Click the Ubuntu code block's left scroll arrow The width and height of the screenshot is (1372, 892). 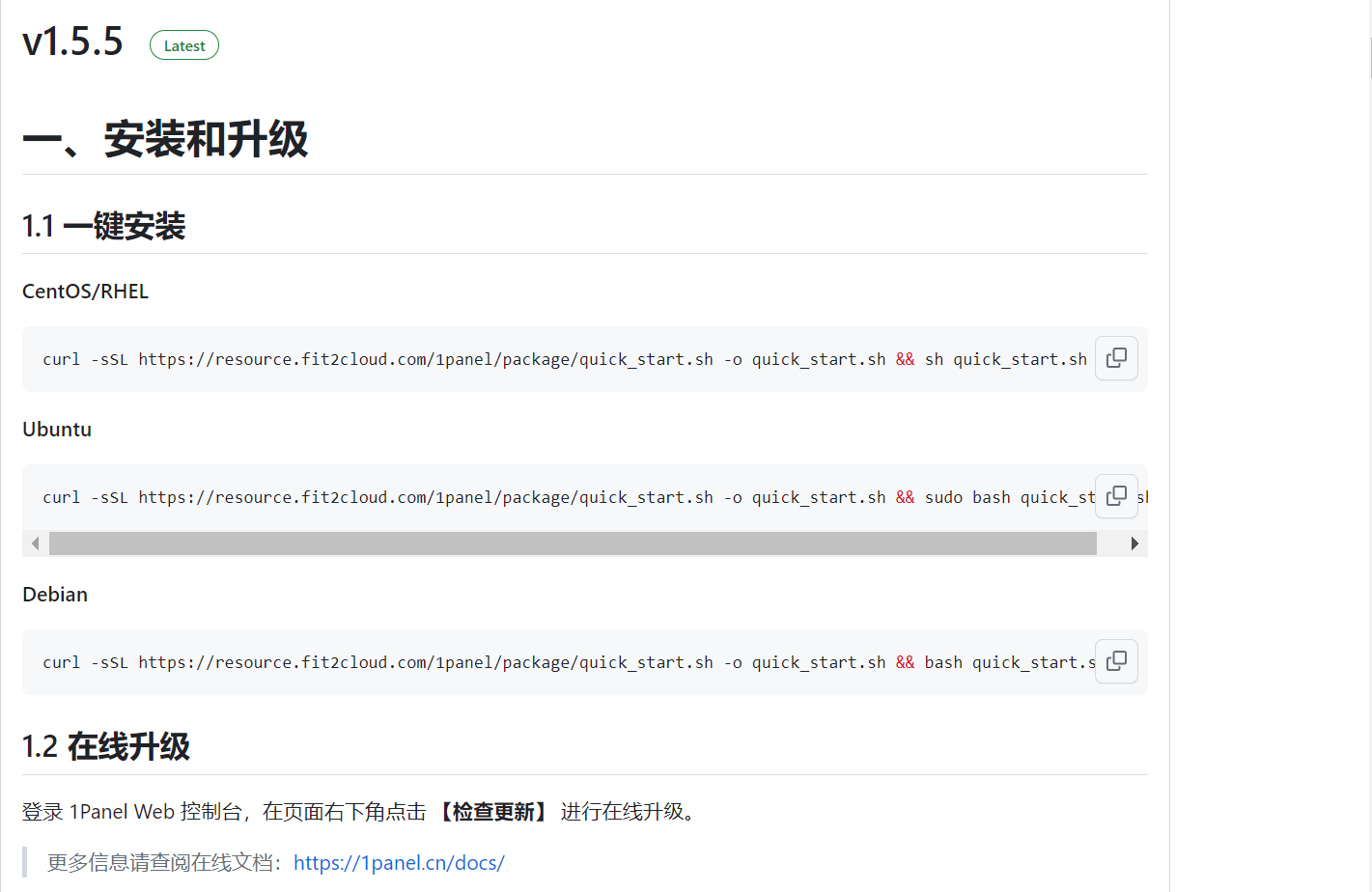pos(36,544)
